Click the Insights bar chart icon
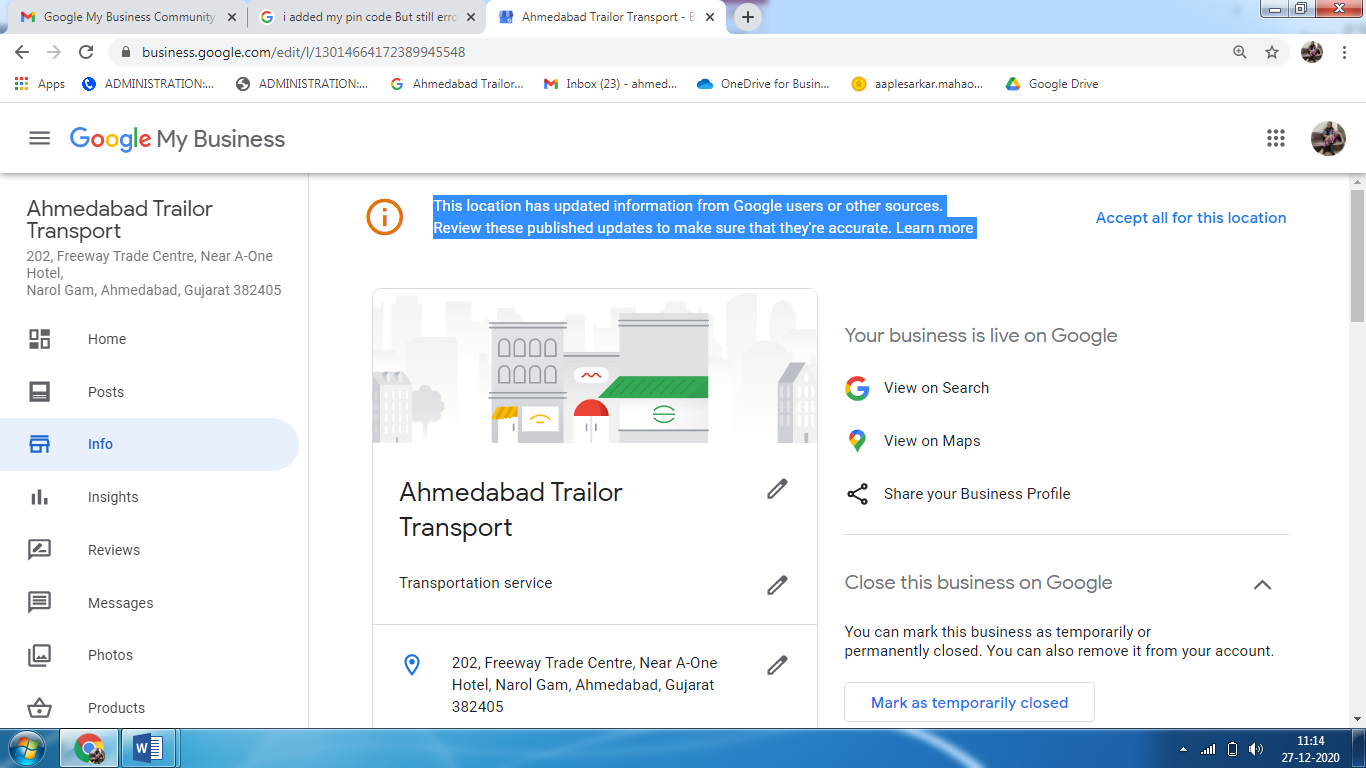This screenshot has height=768, width=1366. pyautogui.click(x=39, y=497)
